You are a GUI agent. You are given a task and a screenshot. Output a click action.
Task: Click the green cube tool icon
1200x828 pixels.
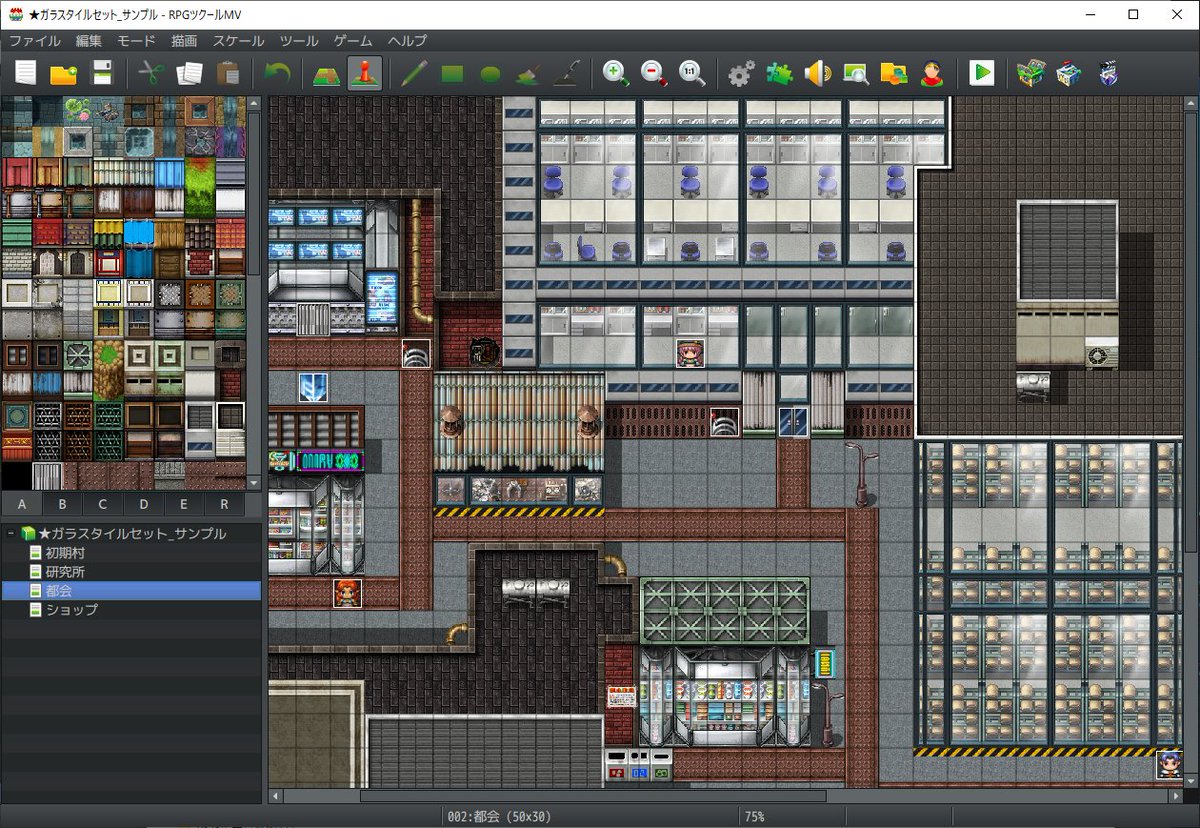[1030, 73]
